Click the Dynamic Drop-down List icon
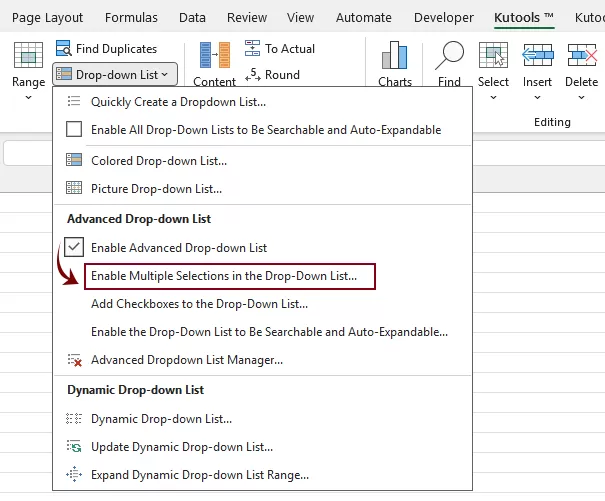The width and height of the screenshot is (605, 501). coord(74,418)
